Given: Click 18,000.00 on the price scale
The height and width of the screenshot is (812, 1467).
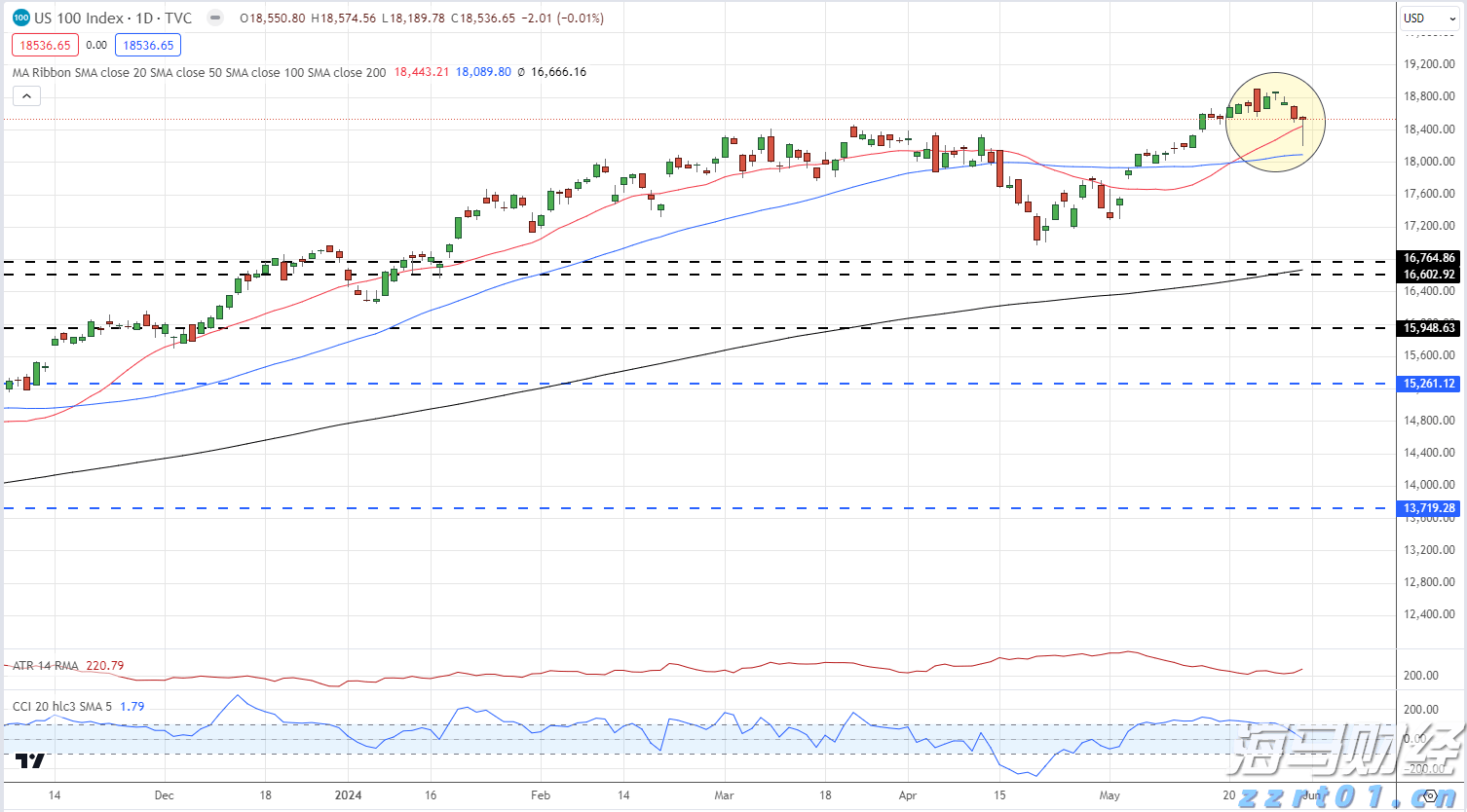Looking at the screenshot, I should tap(1429, 162).
